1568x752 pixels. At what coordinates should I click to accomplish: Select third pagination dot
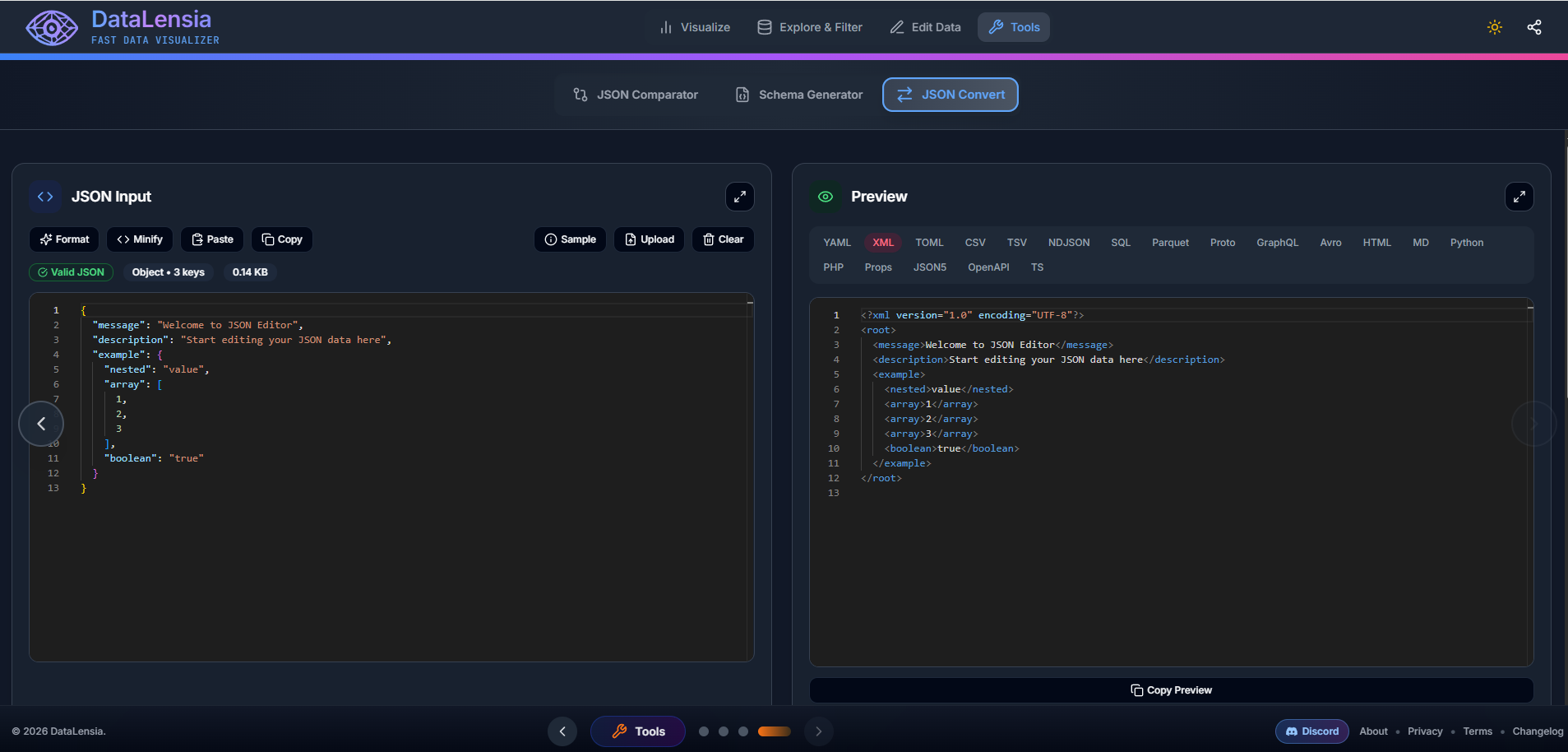(x=743, y=731)
